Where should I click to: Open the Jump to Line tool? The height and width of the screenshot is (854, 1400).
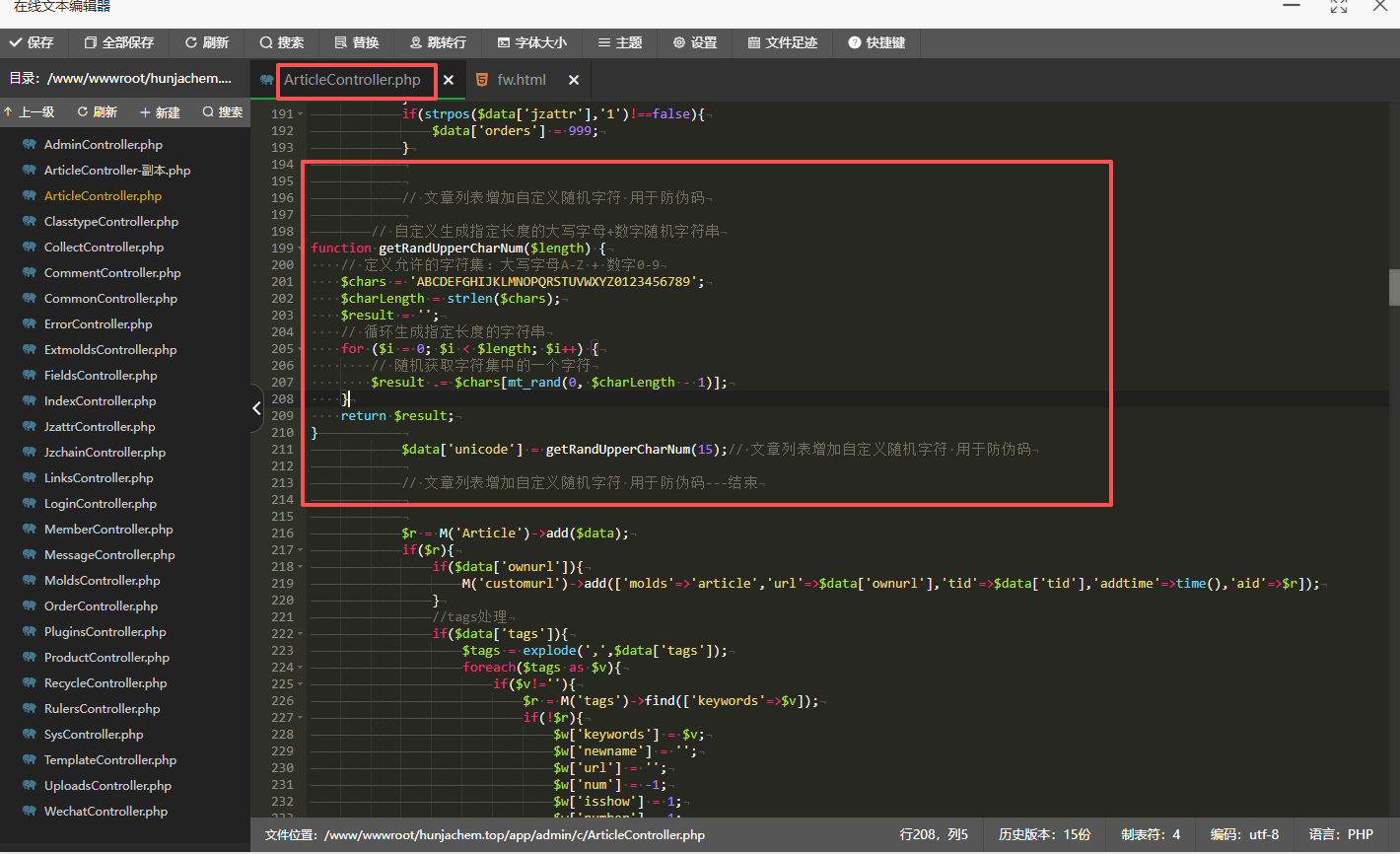pos(437,42)
